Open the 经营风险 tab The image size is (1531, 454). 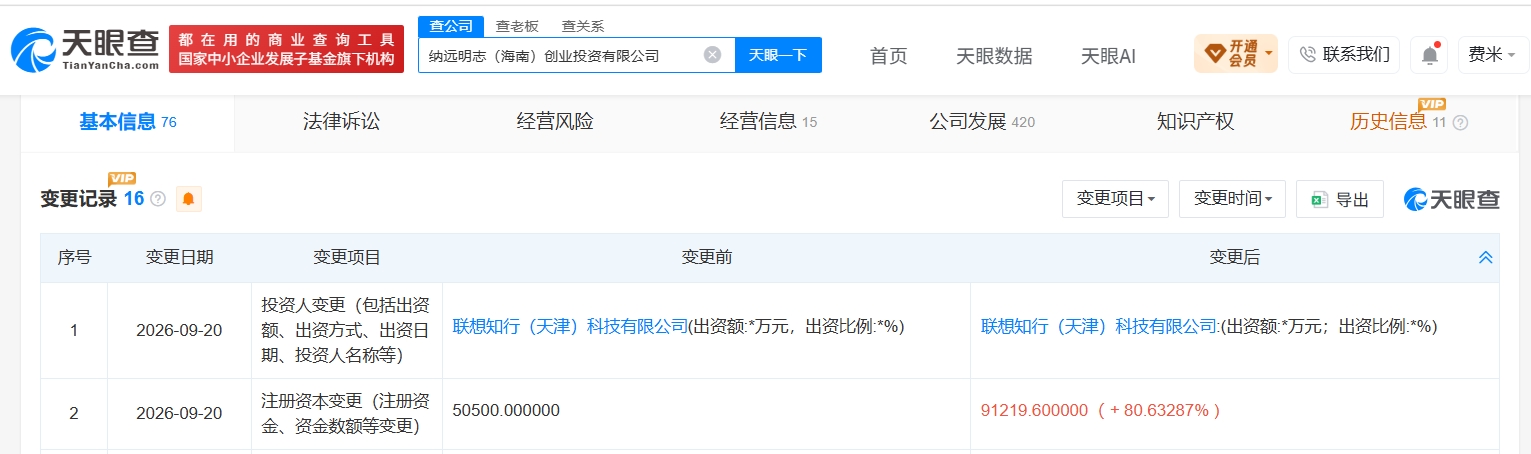[555, 122]
